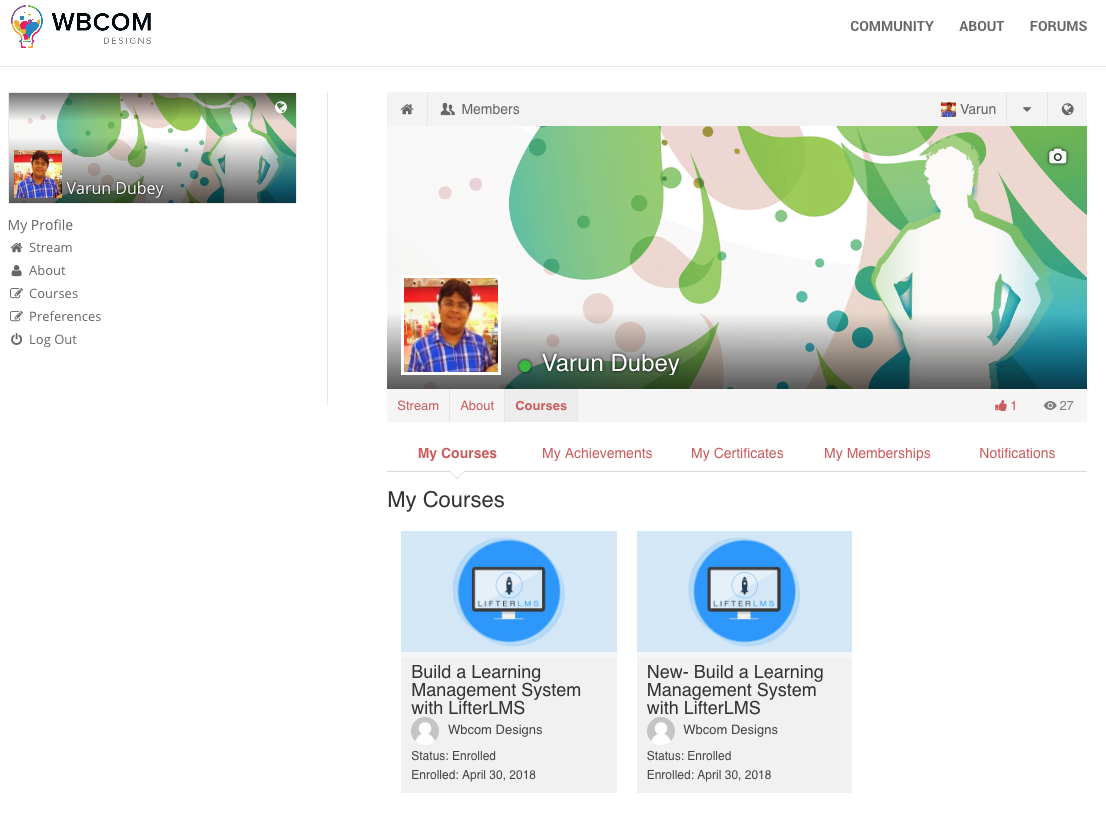Image resolution: width=1106 pixels, height=822 pixels.
Task: Click camera icon to change cover photo
Action: point(1057,156)
